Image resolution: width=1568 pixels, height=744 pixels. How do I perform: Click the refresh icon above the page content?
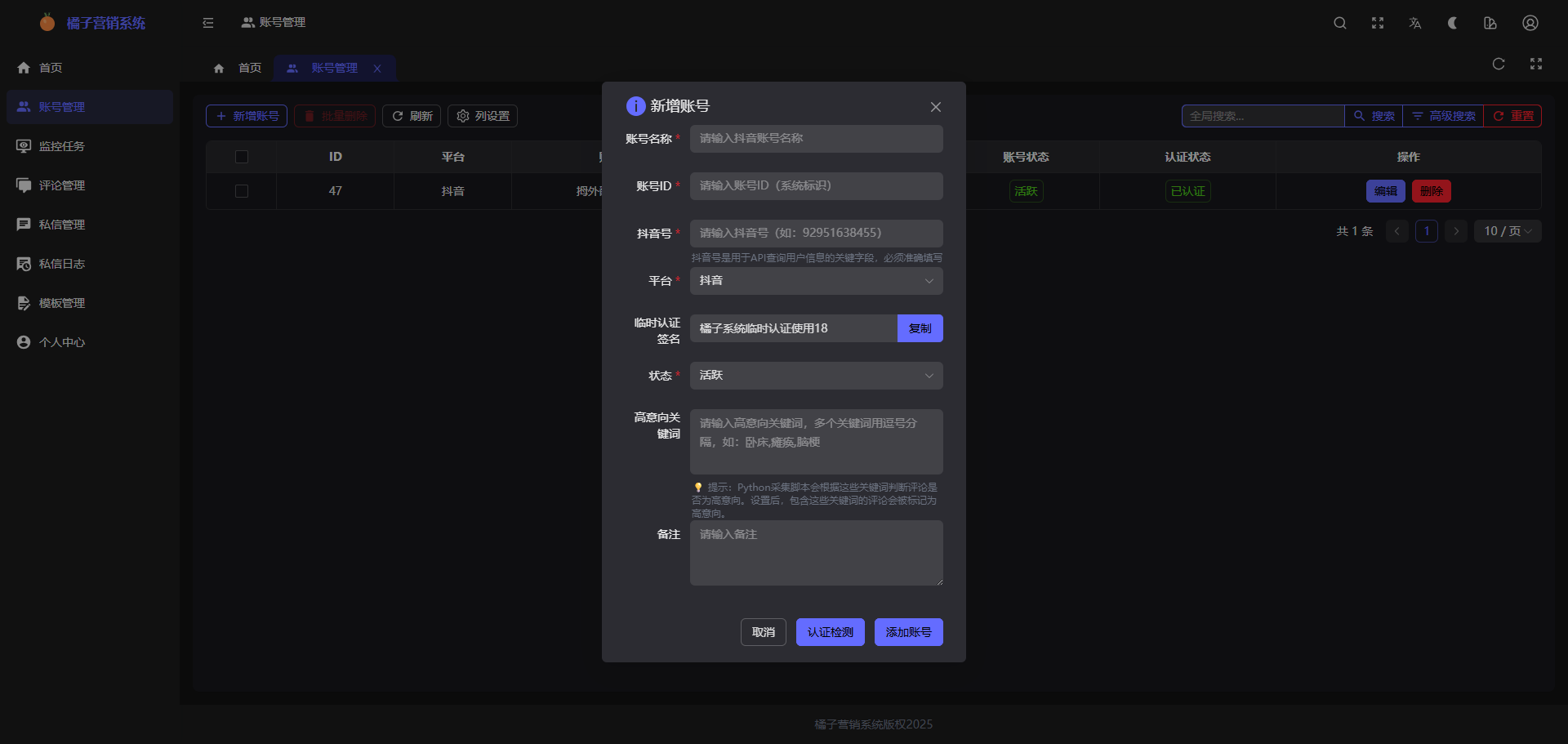point(1499,64)
